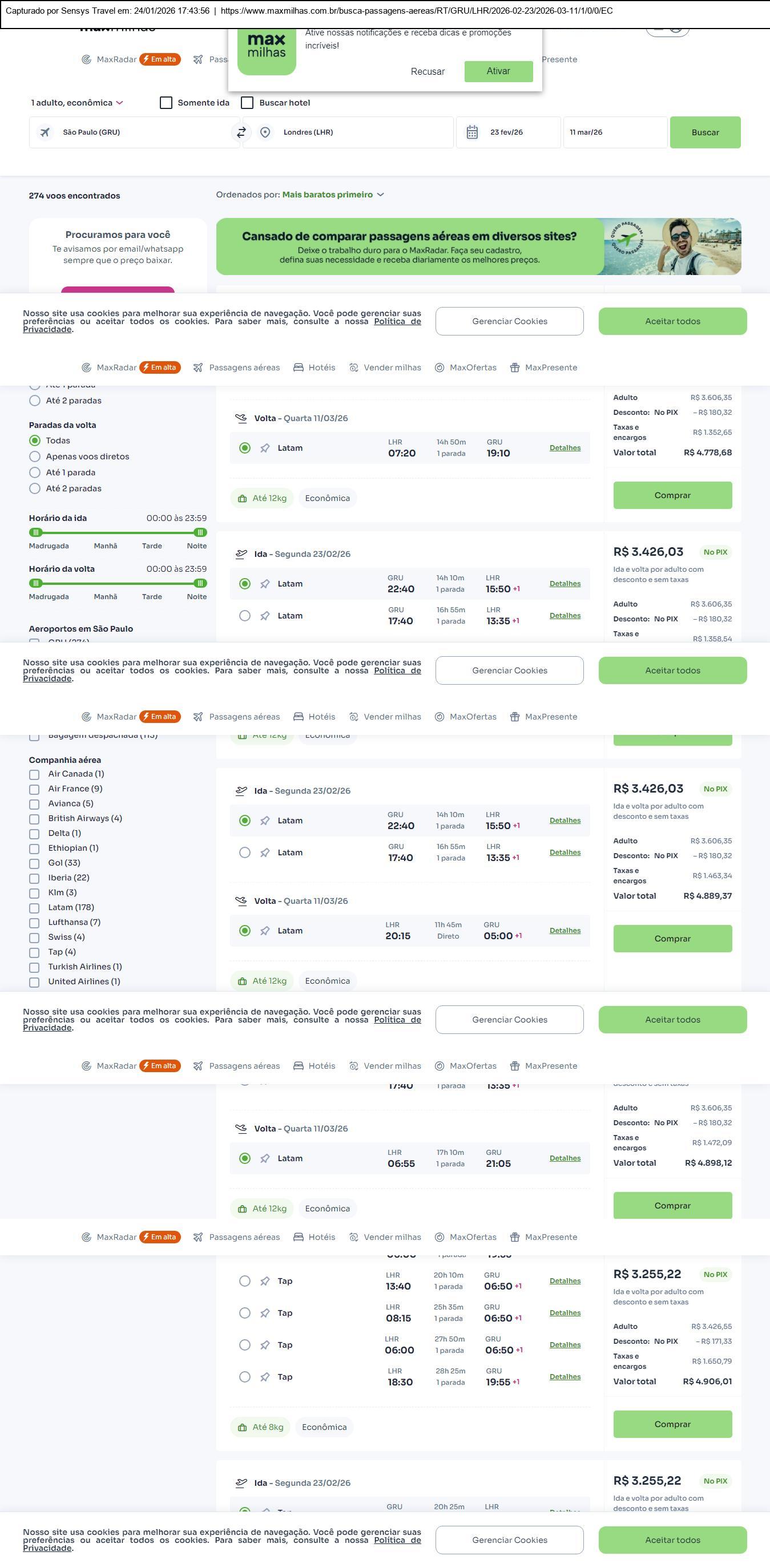Choose Apenas voos diretos for the return
Viewport: 770px width, 1568px height.
35,456
